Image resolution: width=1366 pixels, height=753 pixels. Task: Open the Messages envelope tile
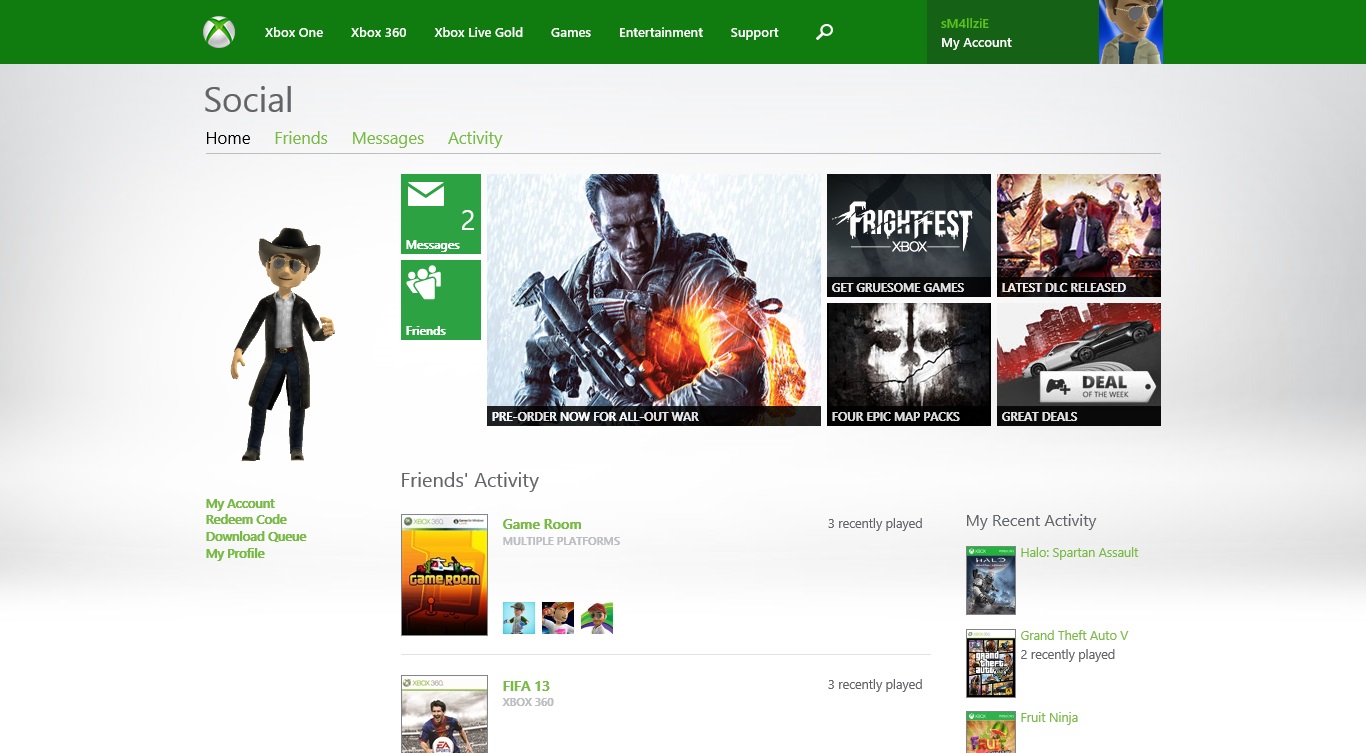coord(441,214)
